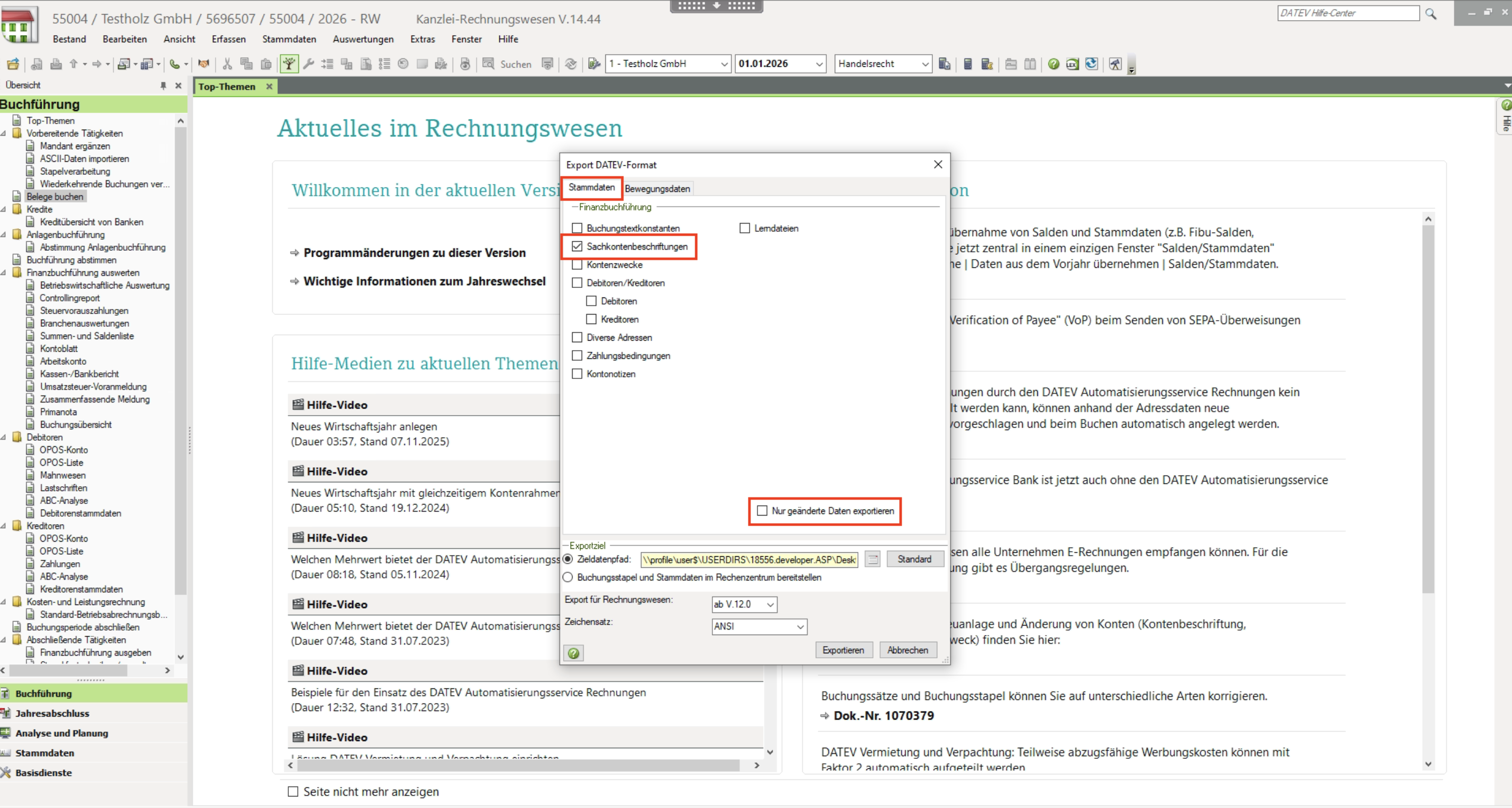The height and width of the screenshot is (808, 1512).
Task: Enable the Diverse Adressen checkbox
Action: (577, 338)
